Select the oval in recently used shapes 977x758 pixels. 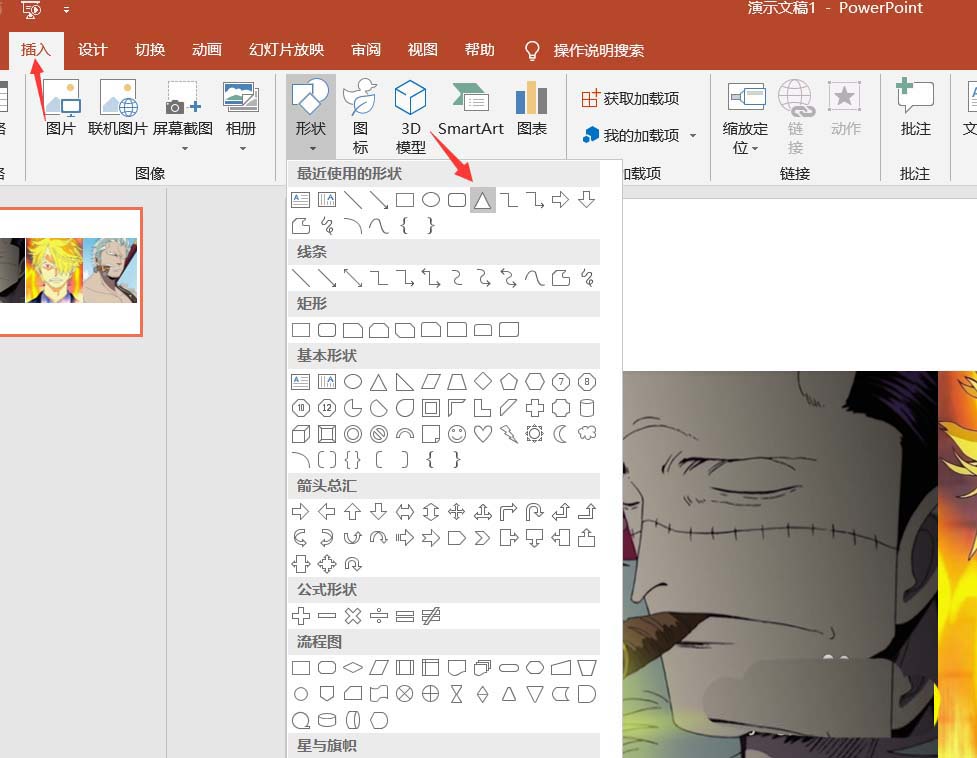point(431,200)
